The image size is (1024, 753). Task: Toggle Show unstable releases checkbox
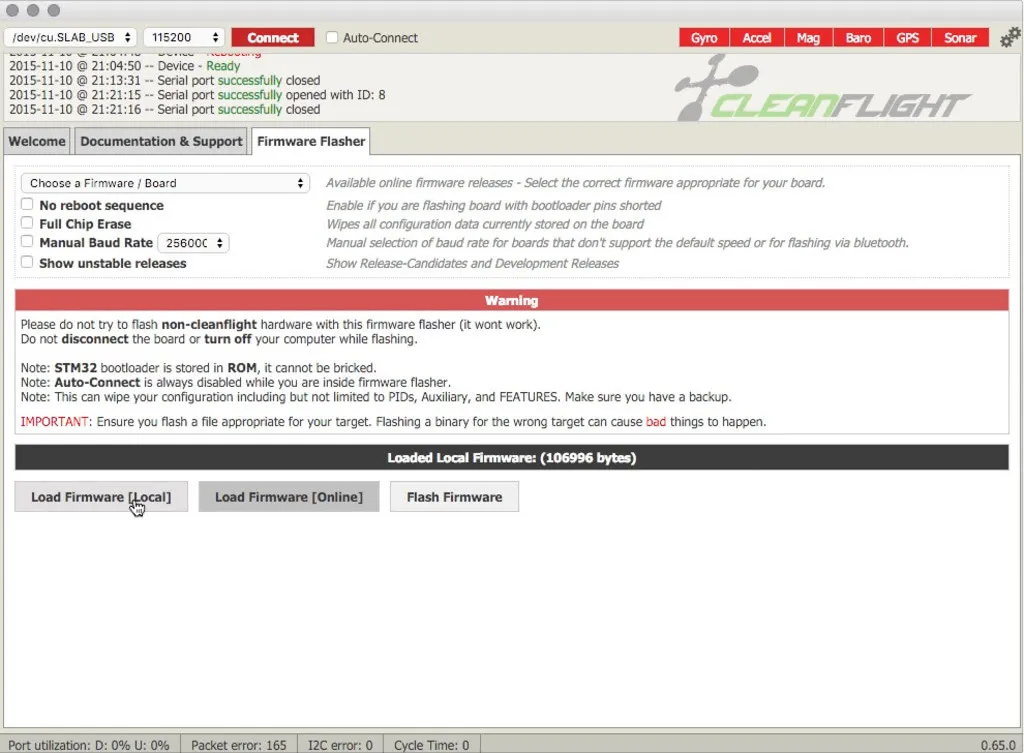pos(28,263)
